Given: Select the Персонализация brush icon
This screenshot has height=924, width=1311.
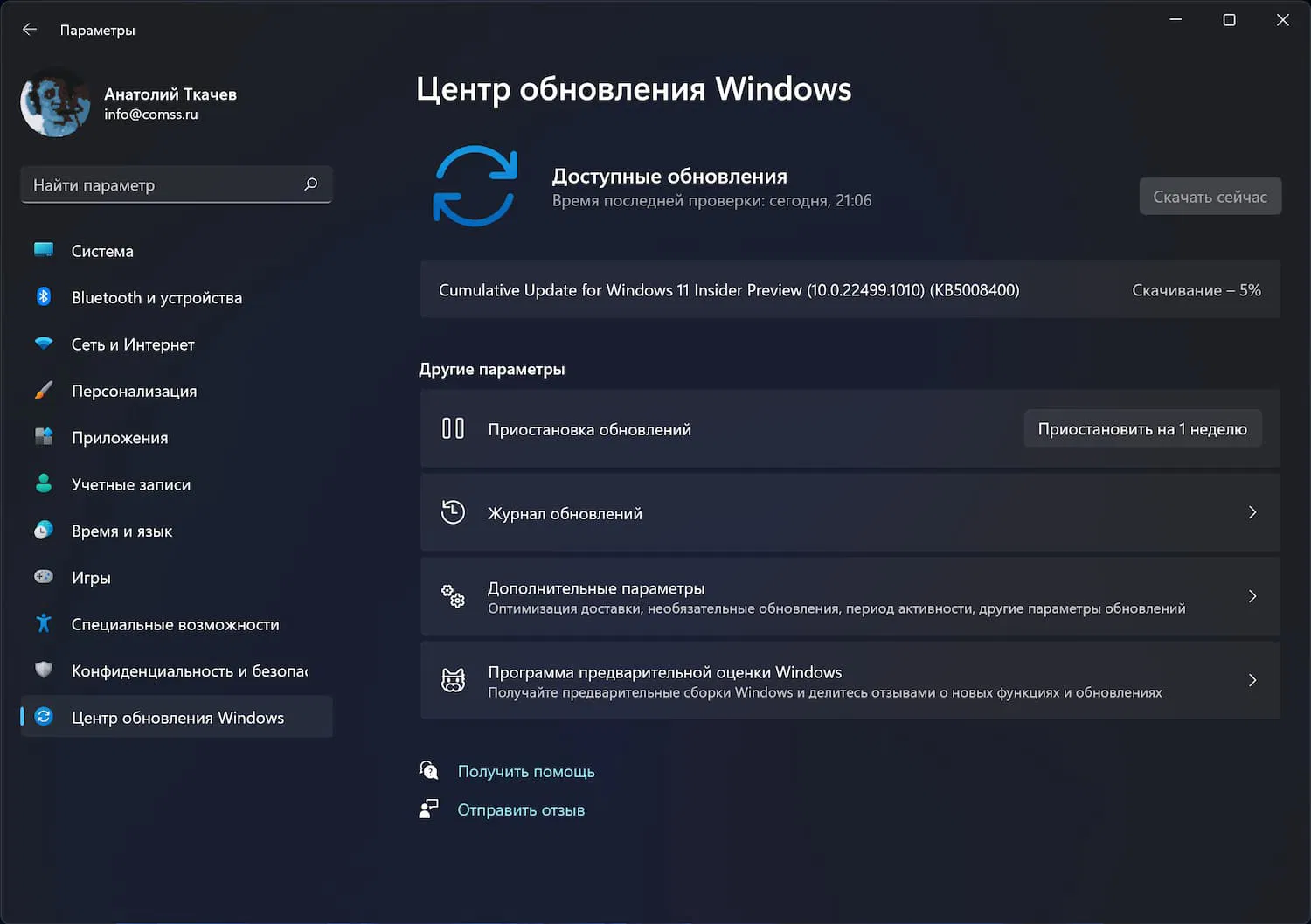Looking at the screenshot, I should pyautogui.click(x=44, y=391).
